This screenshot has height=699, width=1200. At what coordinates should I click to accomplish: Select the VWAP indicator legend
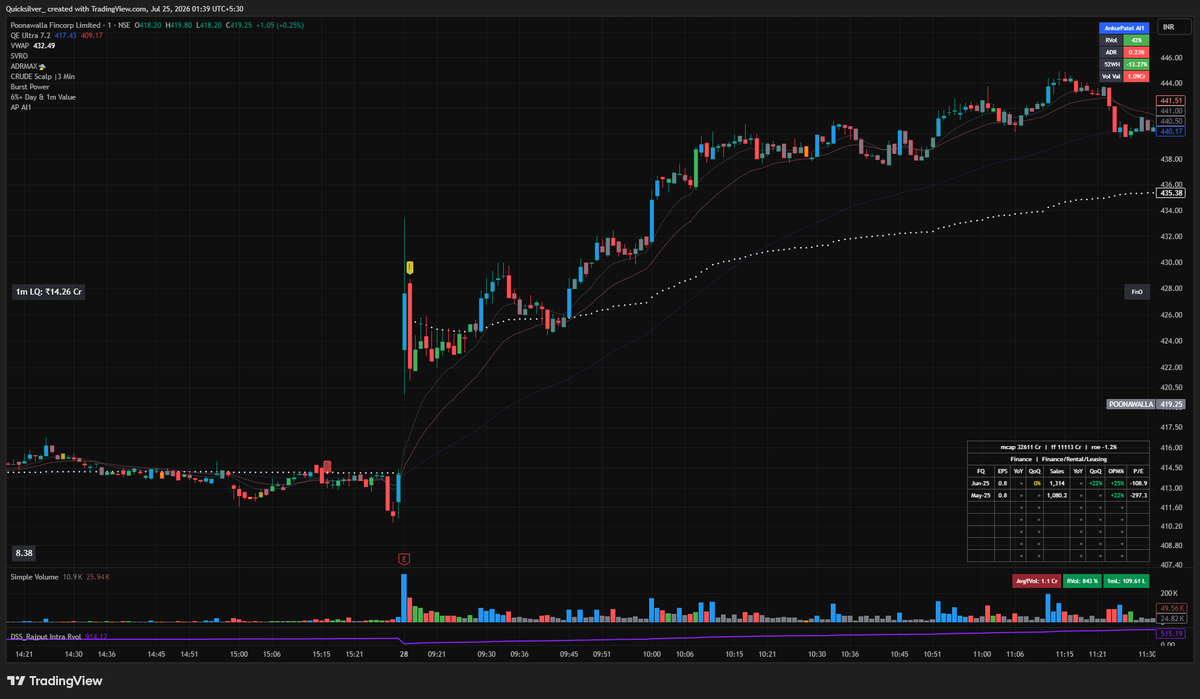tap(20, 46)
